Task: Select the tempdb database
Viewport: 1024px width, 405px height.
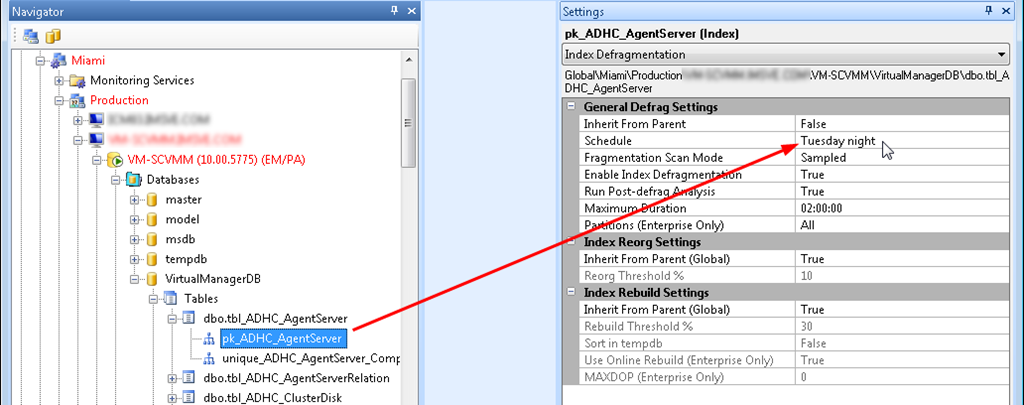Action: 186,259
